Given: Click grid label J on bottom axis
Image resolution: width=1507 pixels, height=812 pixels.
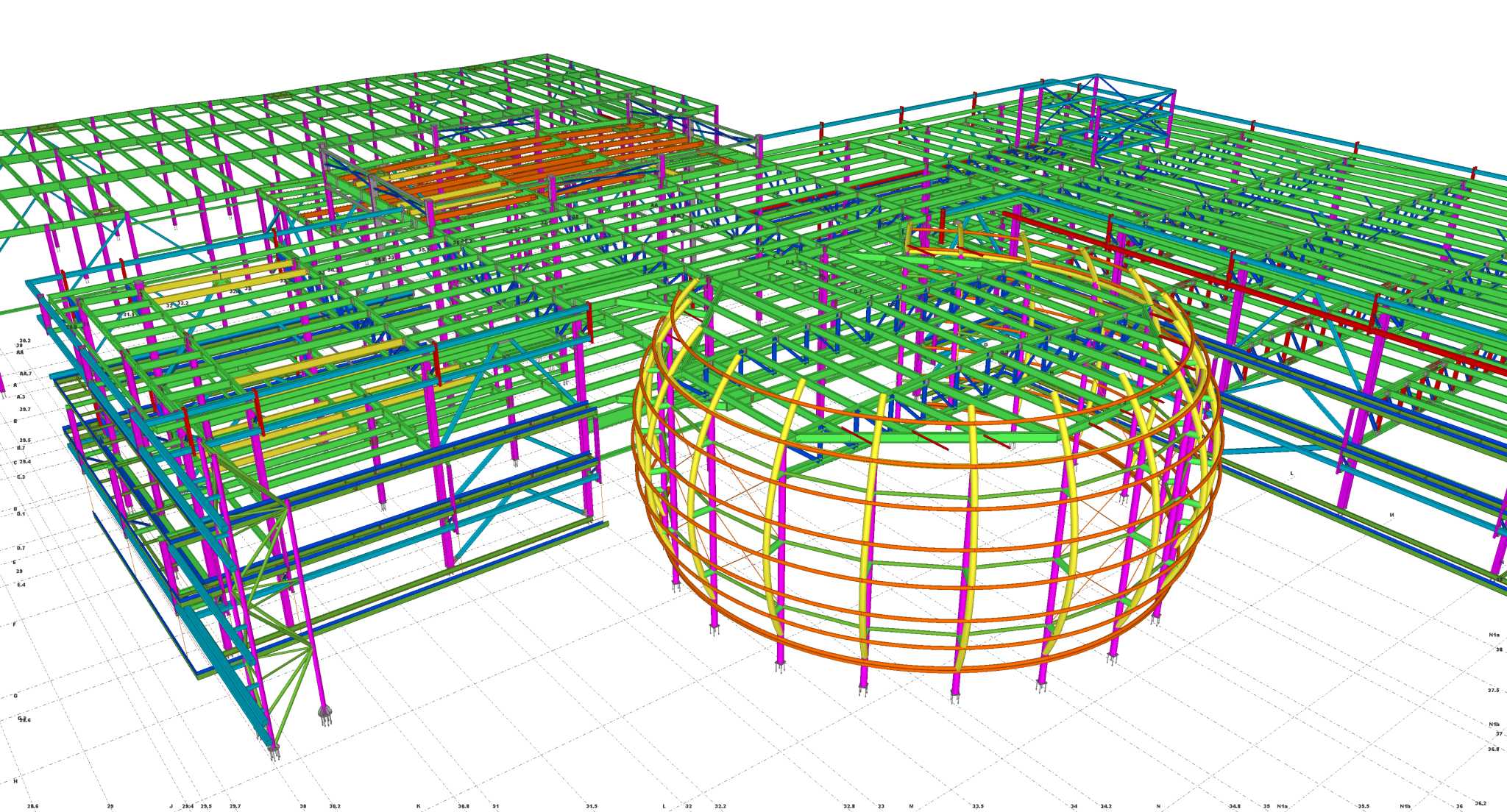Looking at the screenshot, I should (x=171, y=806).
